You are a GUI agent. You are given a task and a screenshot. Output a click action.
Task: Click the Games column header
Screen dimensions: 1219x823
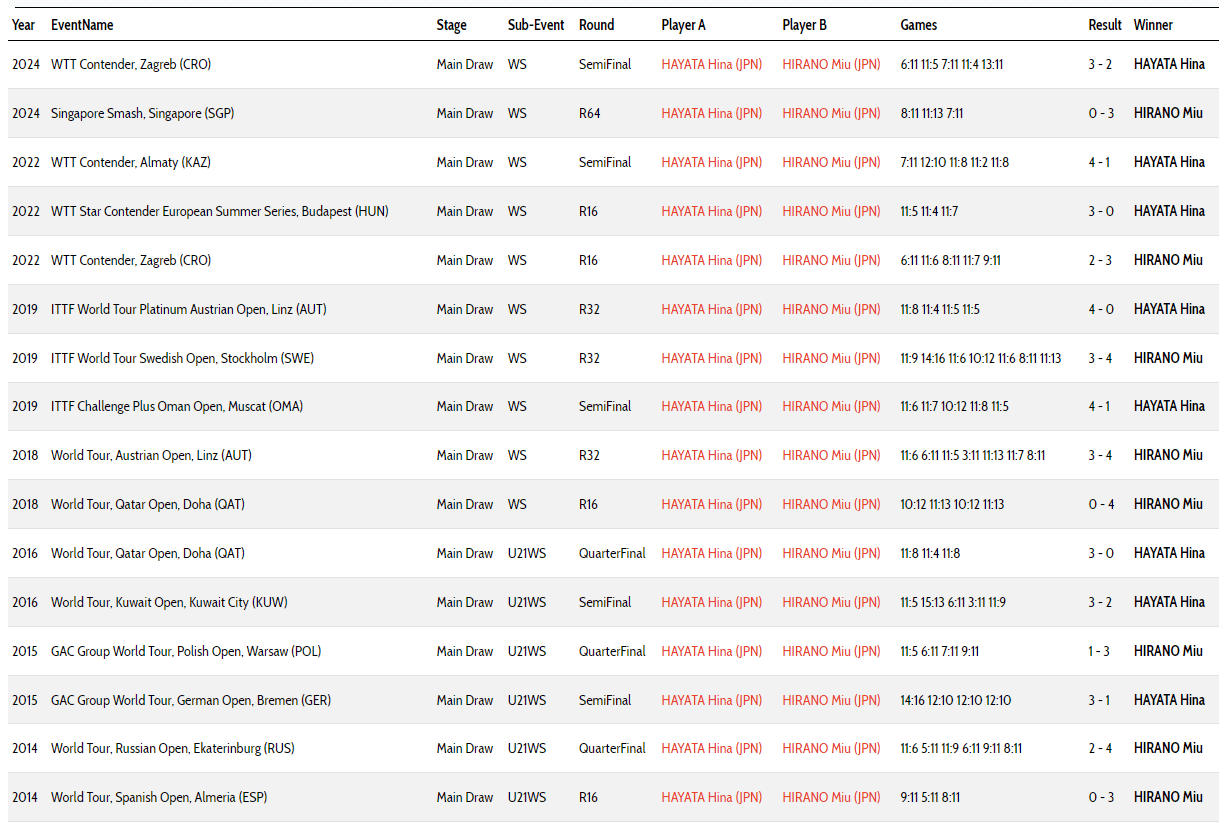point(919,25)
